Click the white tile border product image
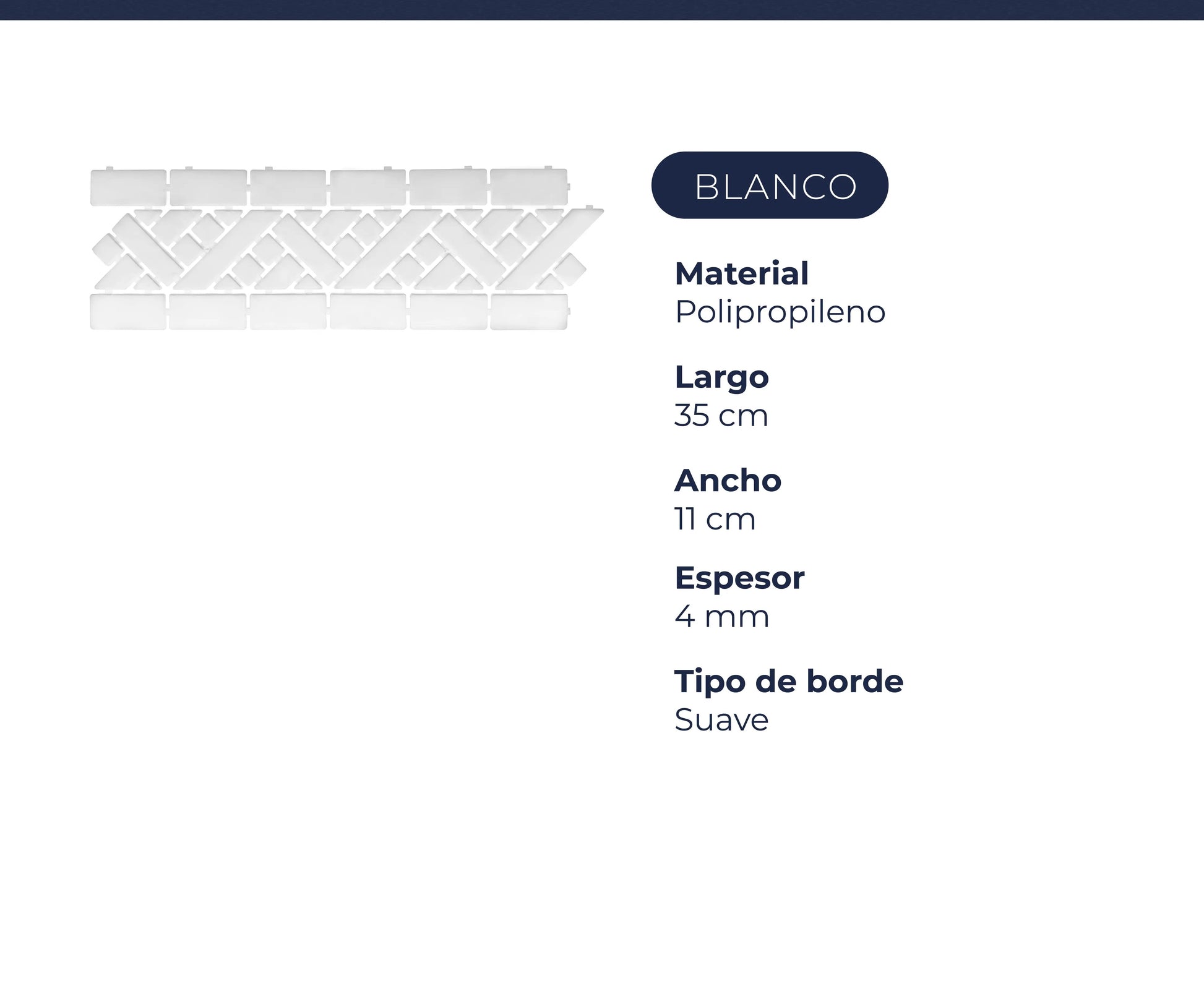1204x994 pixels. [346, 249]
